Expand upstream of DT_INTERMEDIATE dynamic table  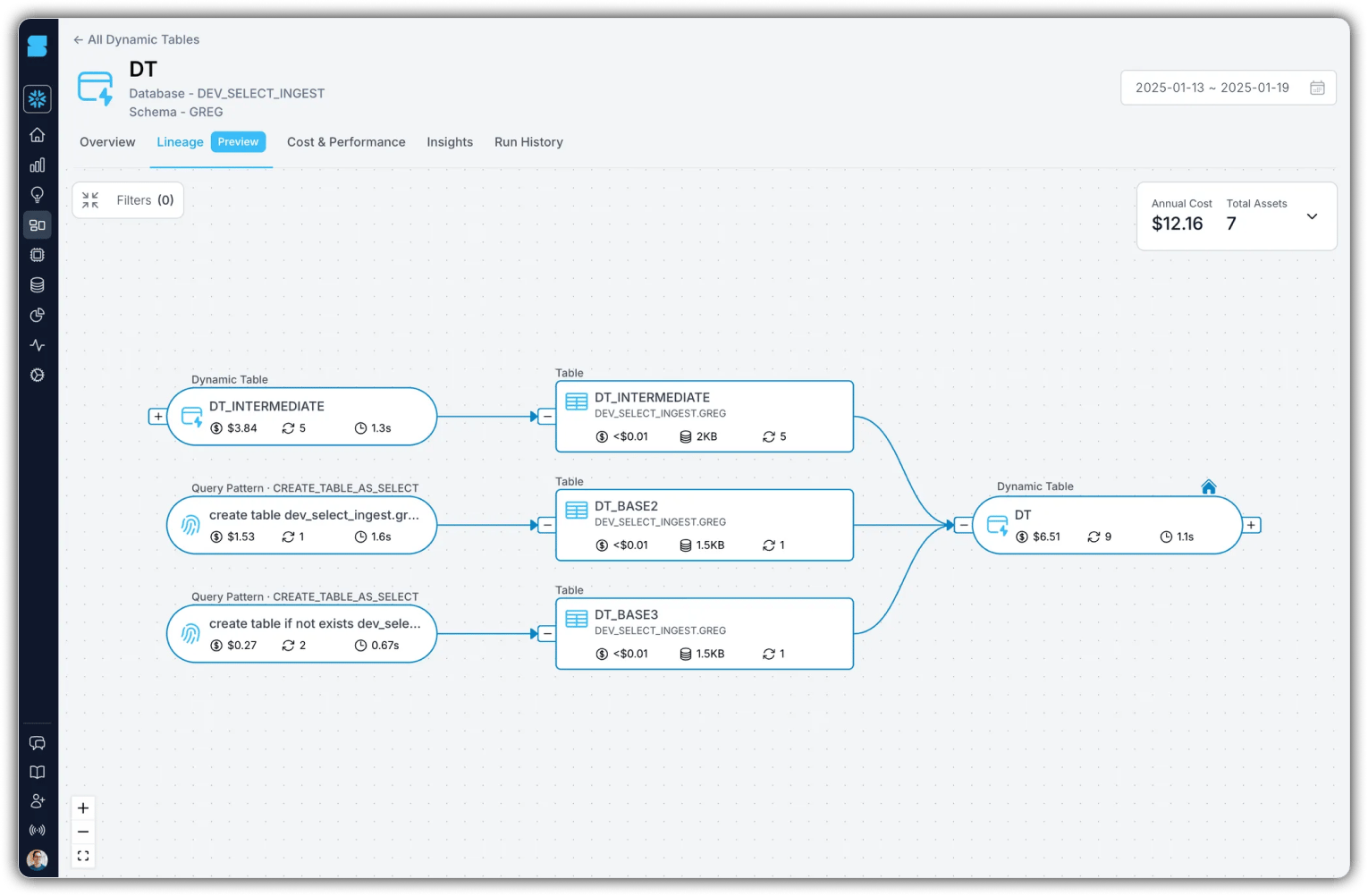point(157,417)
